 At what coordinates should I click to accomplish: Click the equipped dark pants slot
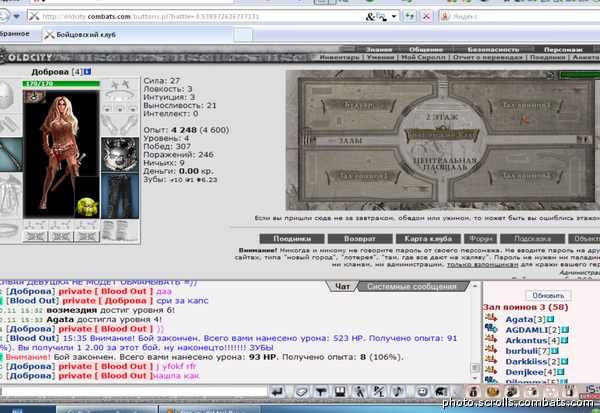pyautogui.click(x=120, y=196)
